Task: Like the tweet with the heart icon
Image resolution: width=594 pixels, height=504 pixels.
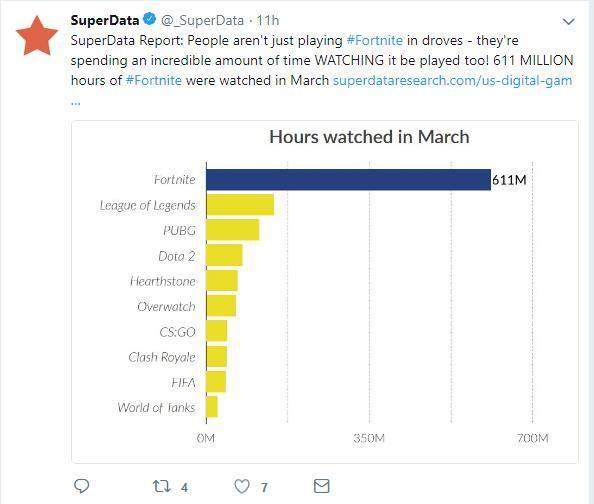Action: click(x=242, y=486)
